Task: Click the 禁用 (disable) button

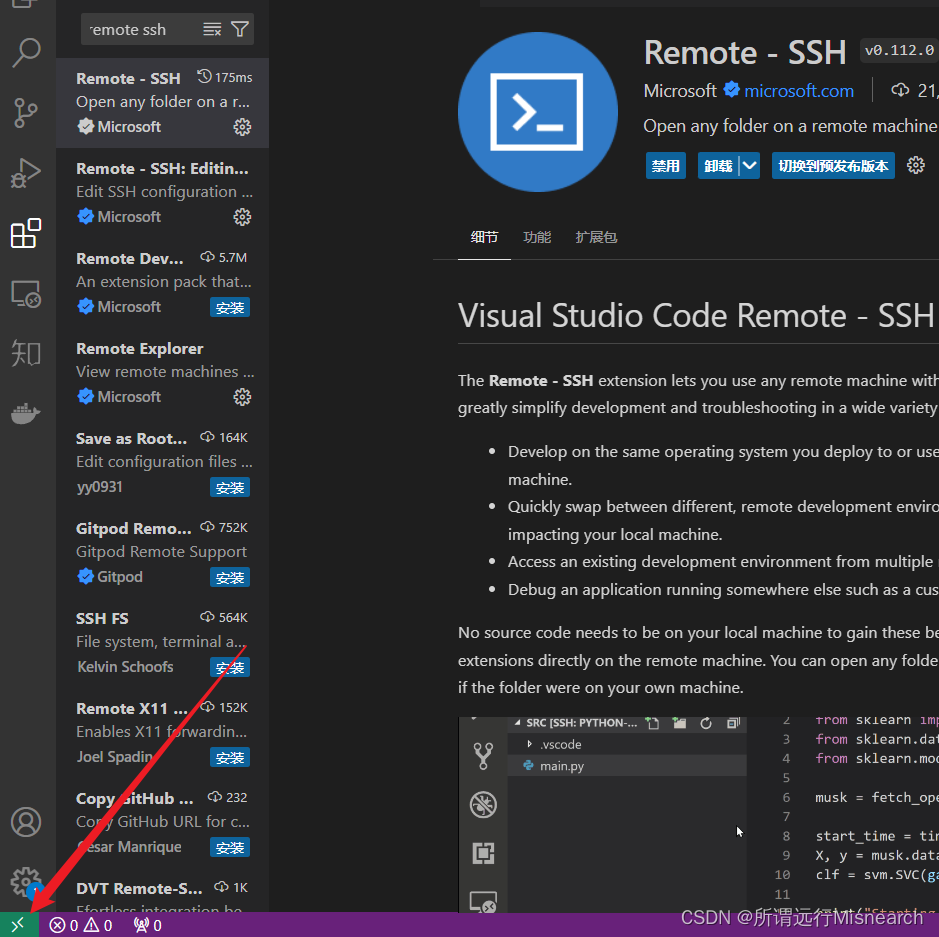Action: click(x=665, y=166)
